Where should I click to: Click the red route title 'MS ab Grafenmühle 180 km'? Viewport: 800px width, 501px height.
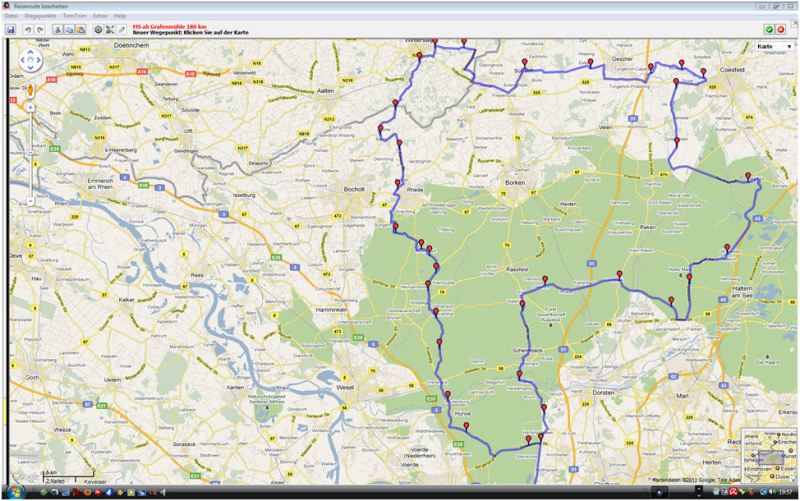169,27
